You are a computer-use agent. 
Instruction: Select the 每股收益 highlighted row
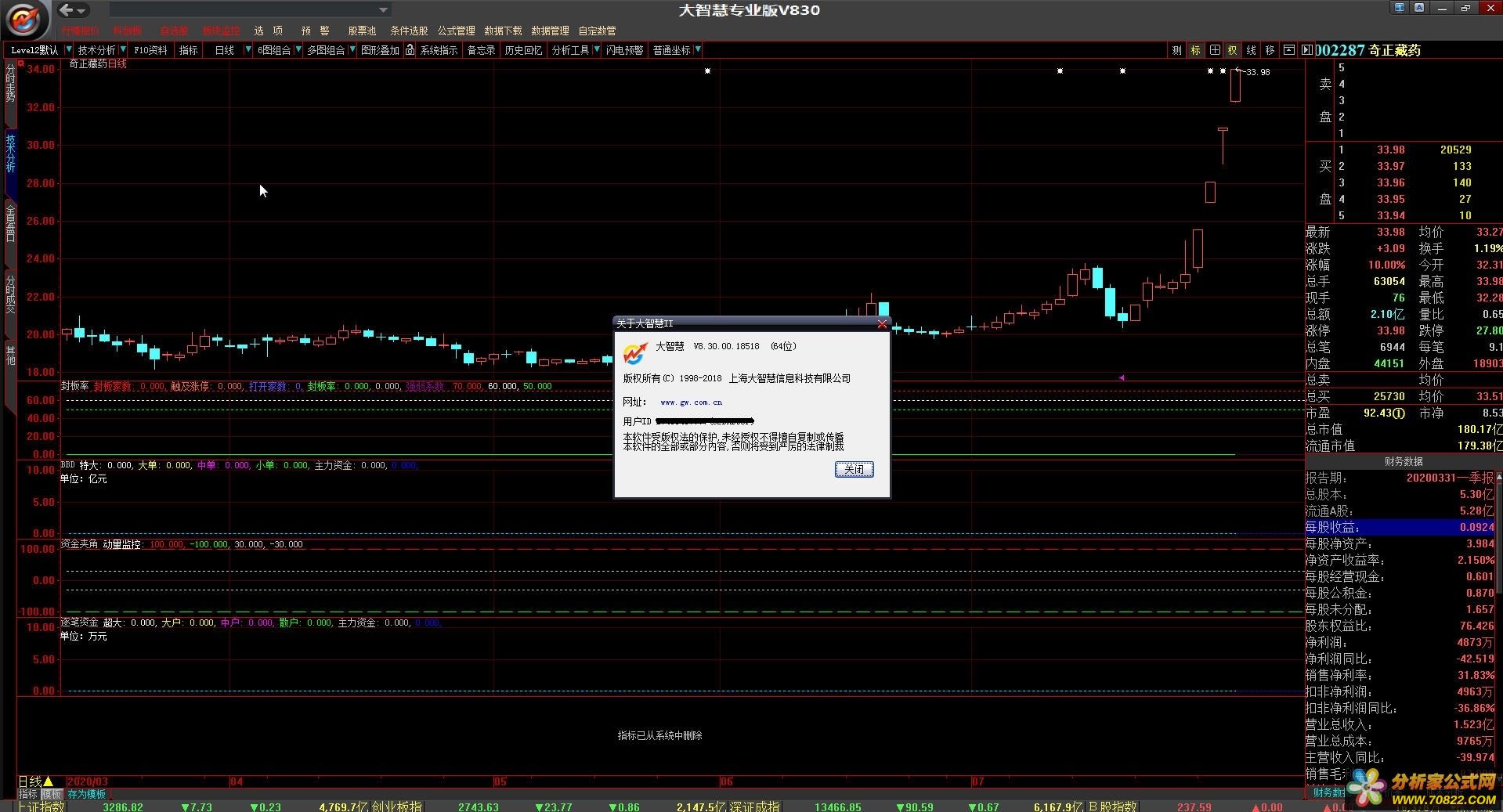pos(1400,527)
